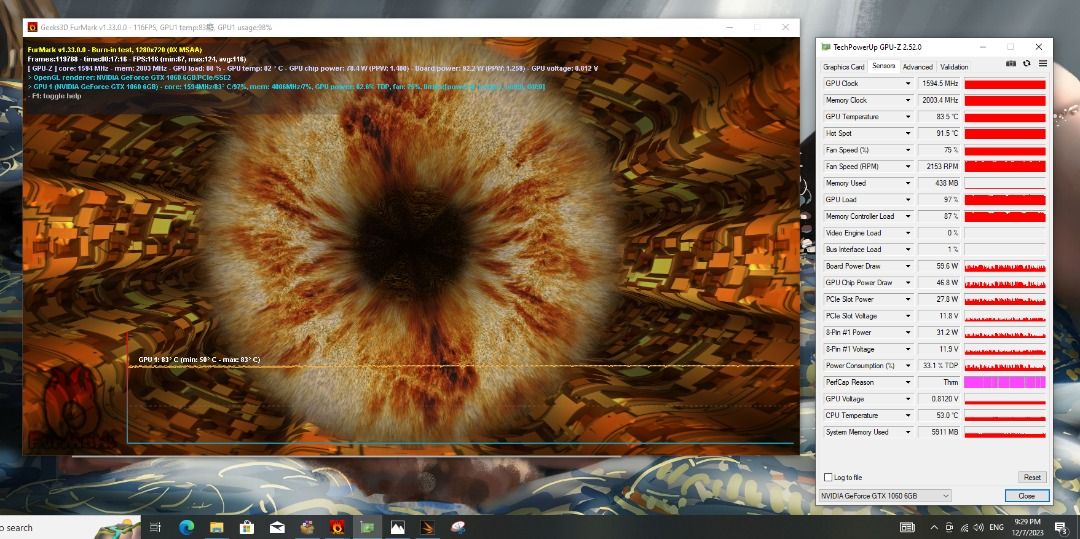Show hidden tray icons with the chevron
This screenshot has width=1080, height=539.
point(936,527)
